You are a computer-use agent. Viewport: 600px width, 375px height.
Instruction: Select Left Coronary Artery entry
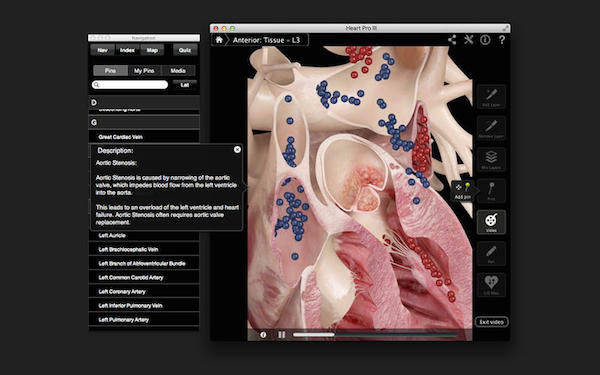point(144,292)
